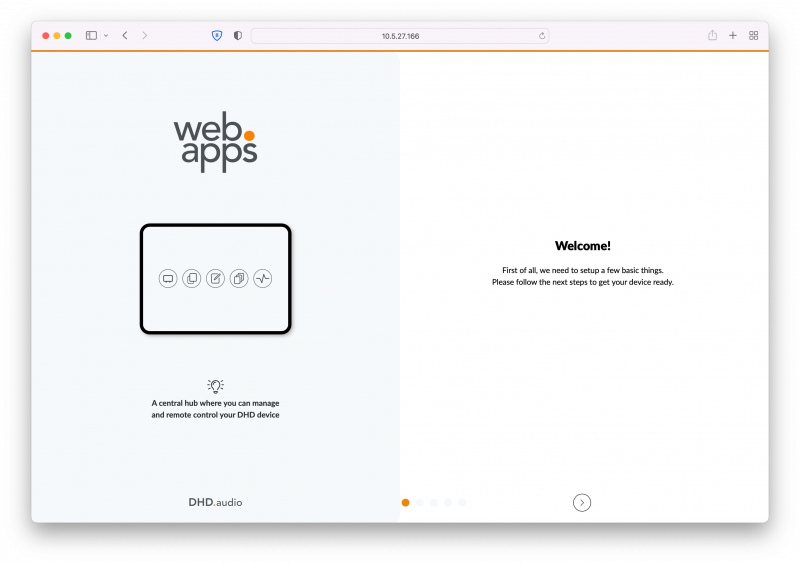
Task: Show the tab overview grid icon
Action: pyautogui.click(x=754, y=35)
